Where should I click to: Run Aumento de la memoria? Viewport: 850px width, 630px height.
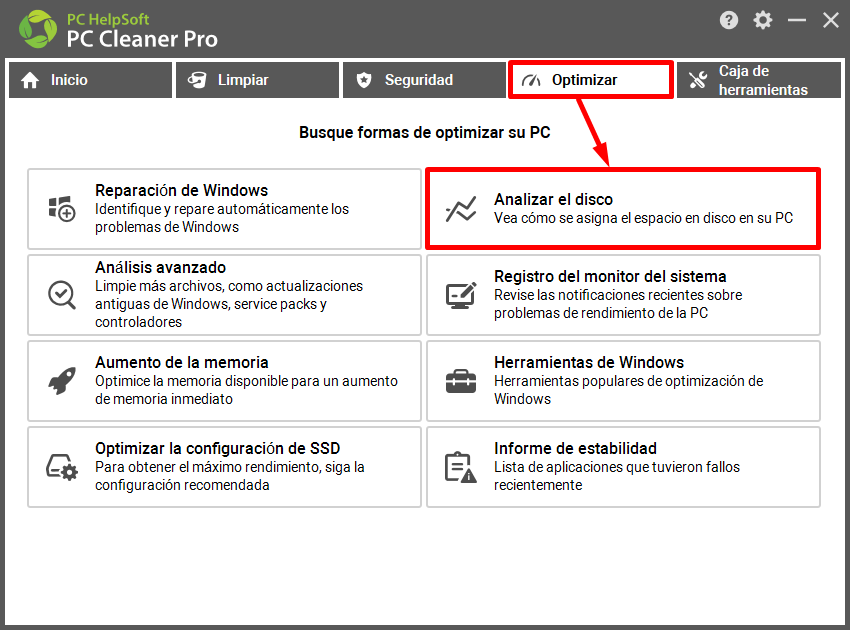[224, 381]
